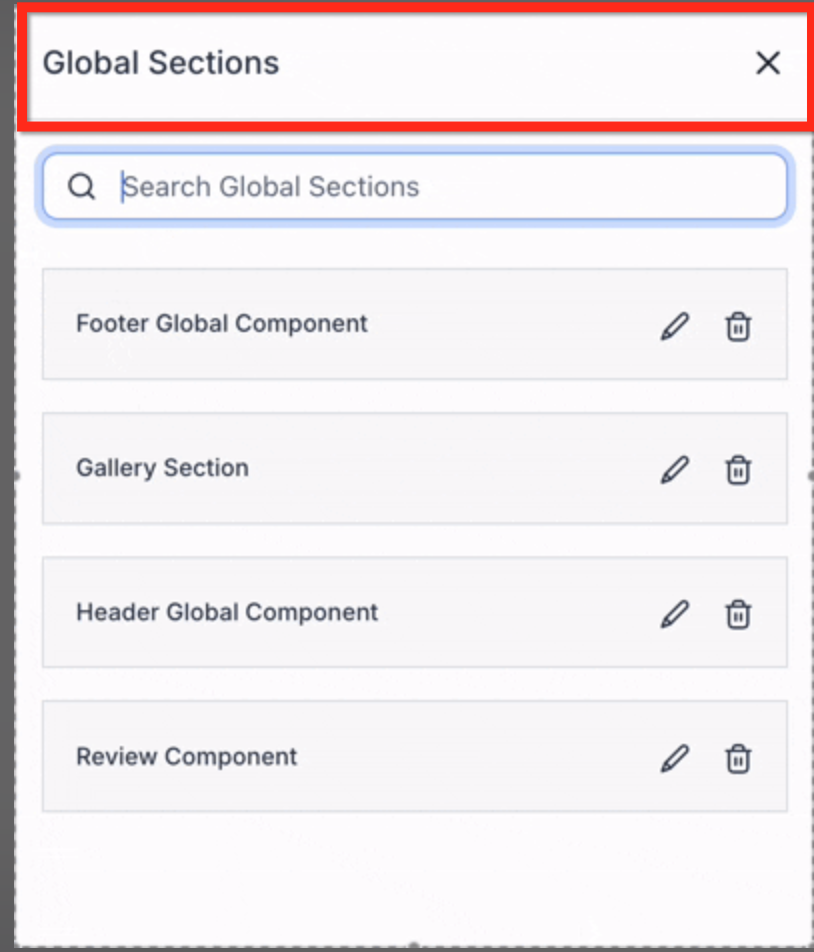This screenshot has width=814, height=952.
Task: Delete the Footer Global Component section
Action: [738, 326]
